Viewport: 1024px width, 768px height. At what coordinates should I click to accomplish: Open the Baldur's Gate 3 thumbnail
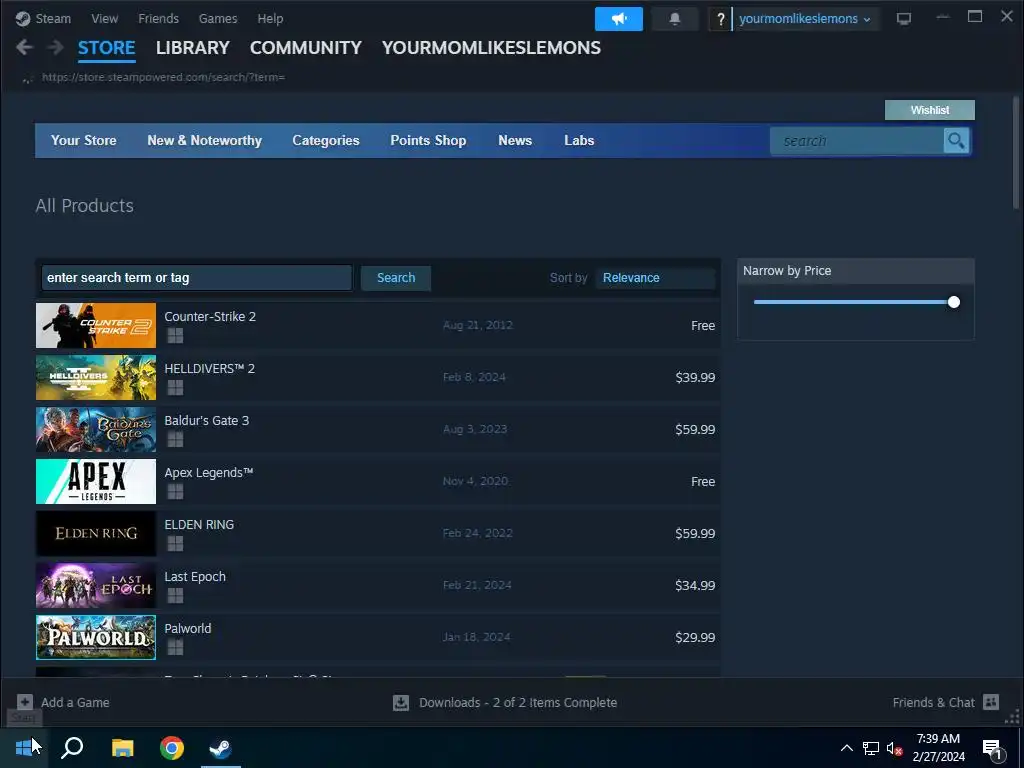coord(96,430)
